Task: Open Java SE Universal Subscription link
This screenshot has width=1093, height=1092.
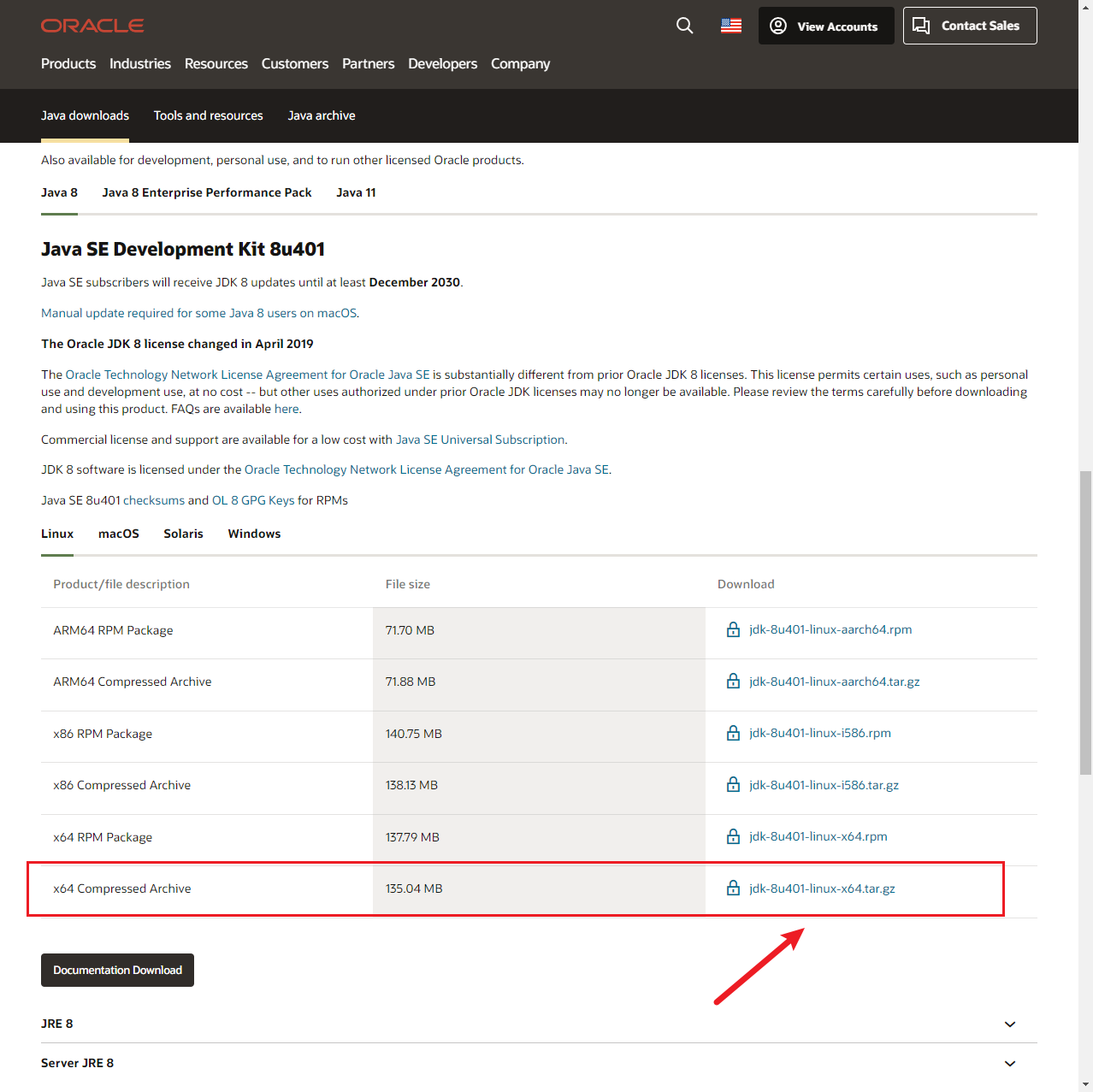Action: point(481,440)
